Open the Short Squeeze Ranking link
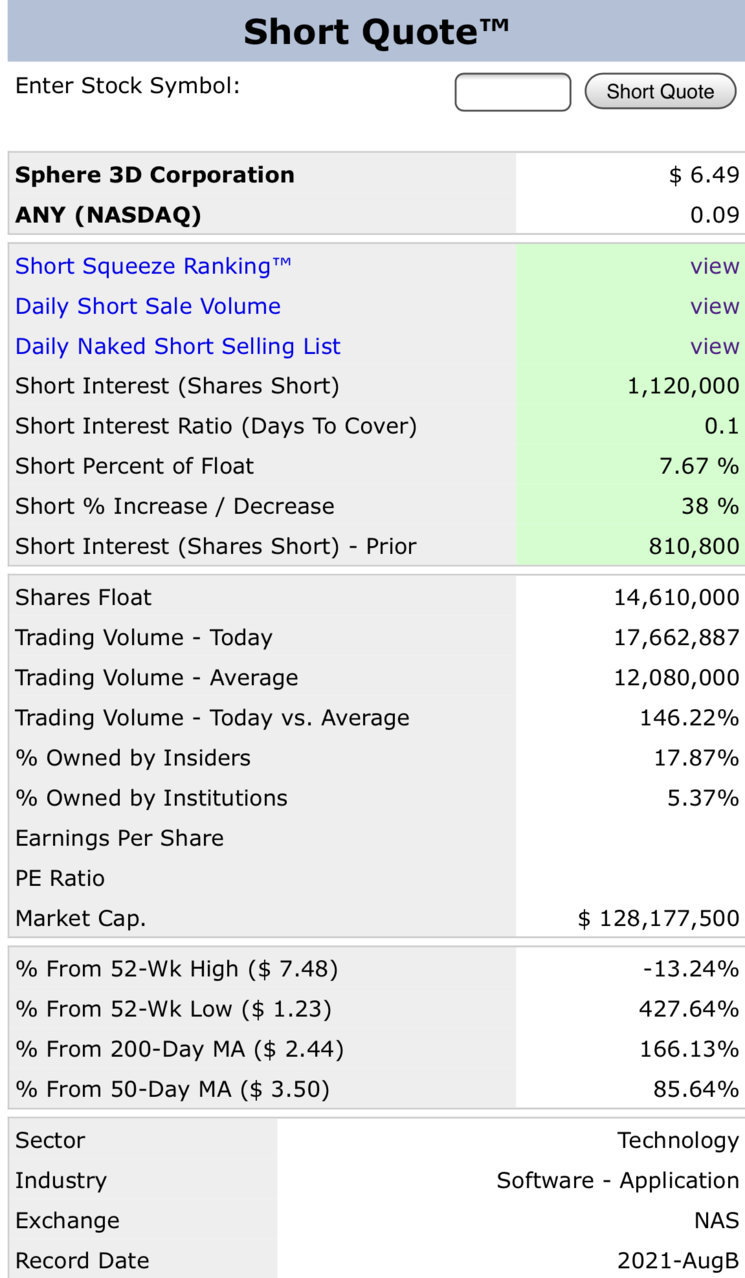 click(x=153, y=266)
